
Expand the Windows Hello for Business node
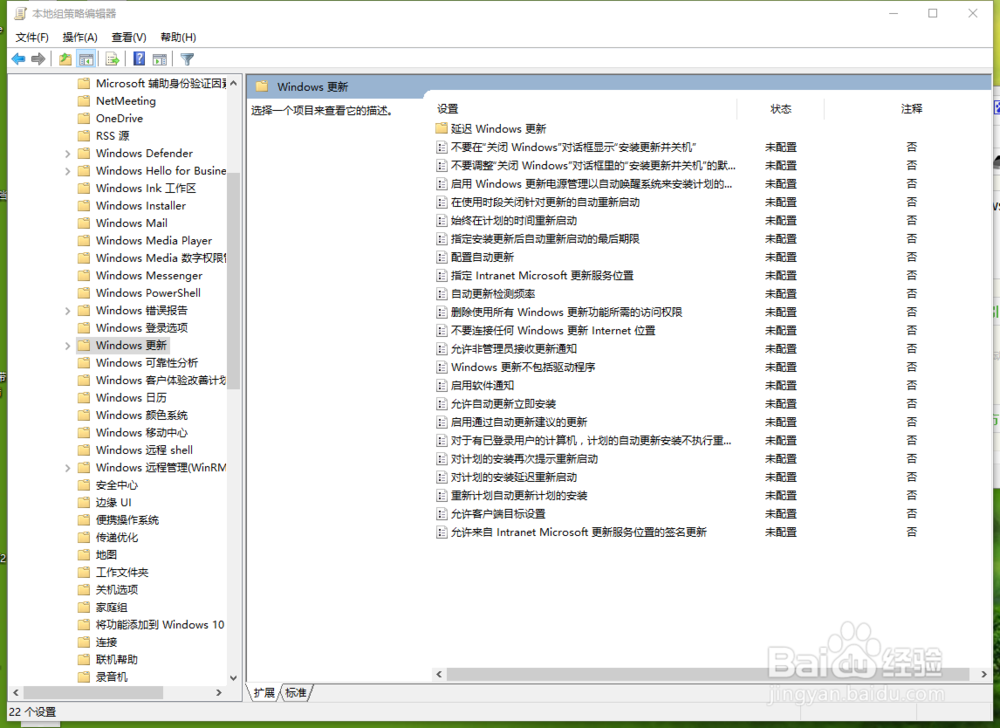tap(68, 171)
